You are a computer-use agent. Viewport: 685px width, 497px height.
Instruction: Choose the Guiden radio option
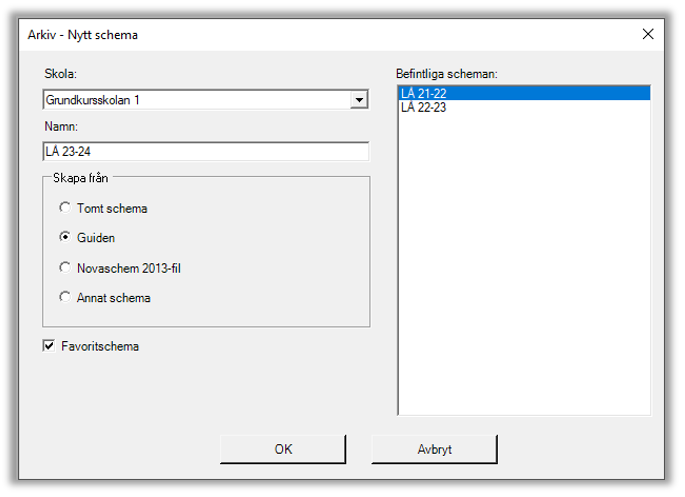point(66,238)
